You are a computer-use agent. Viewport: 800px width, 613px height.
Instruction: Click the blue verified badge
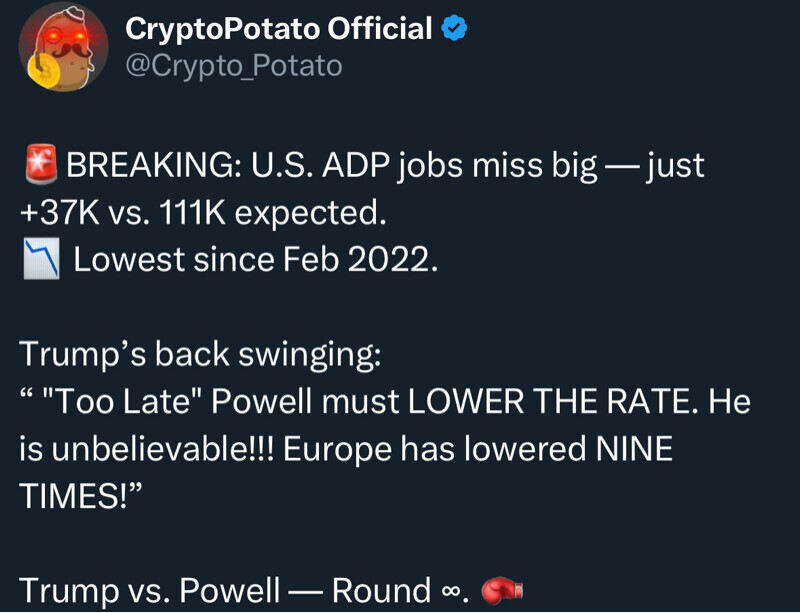pos(455,30)
